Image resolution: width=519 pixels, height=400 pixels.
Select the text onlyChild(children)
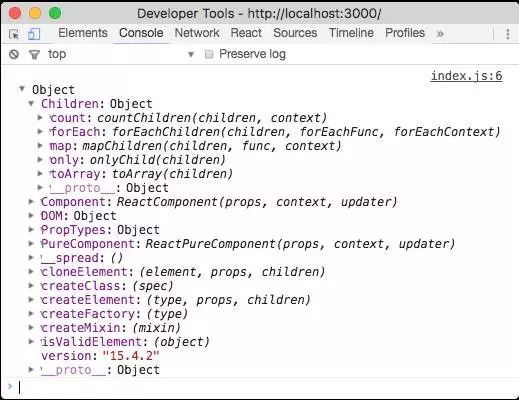pos(158,160)
